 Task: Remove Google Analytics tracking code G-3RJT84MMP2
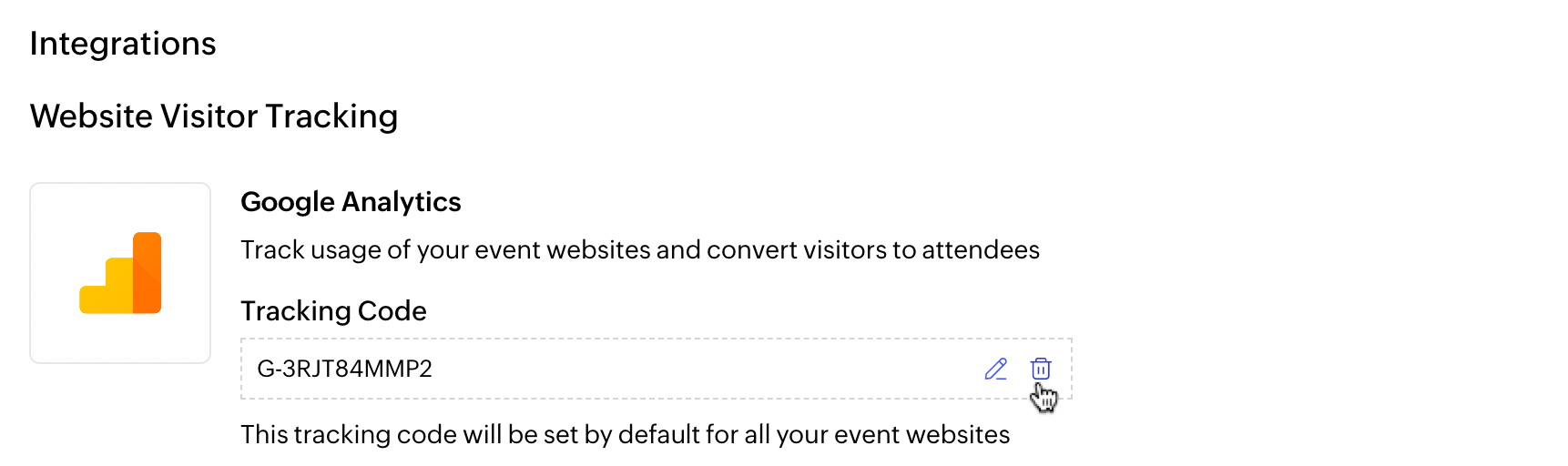(x=1041, y=369)
